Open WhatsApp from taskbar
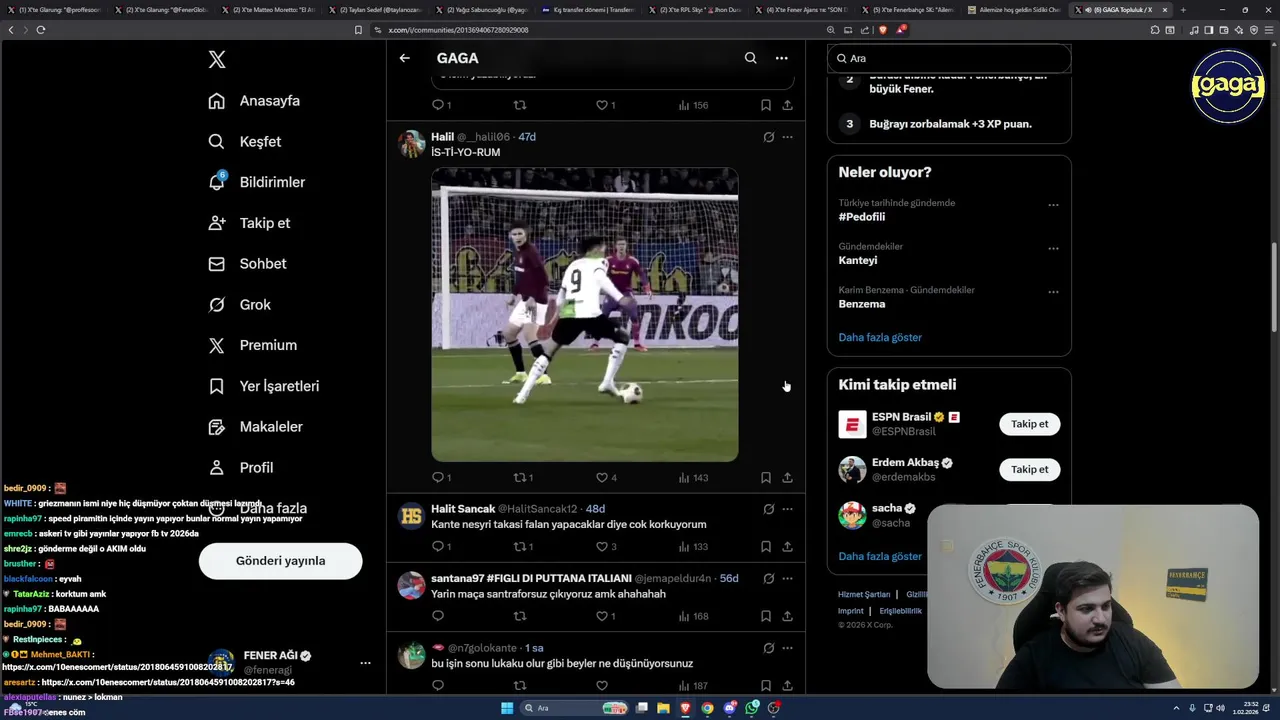Screen dimensions: 1280x720 tap(752, 708)
